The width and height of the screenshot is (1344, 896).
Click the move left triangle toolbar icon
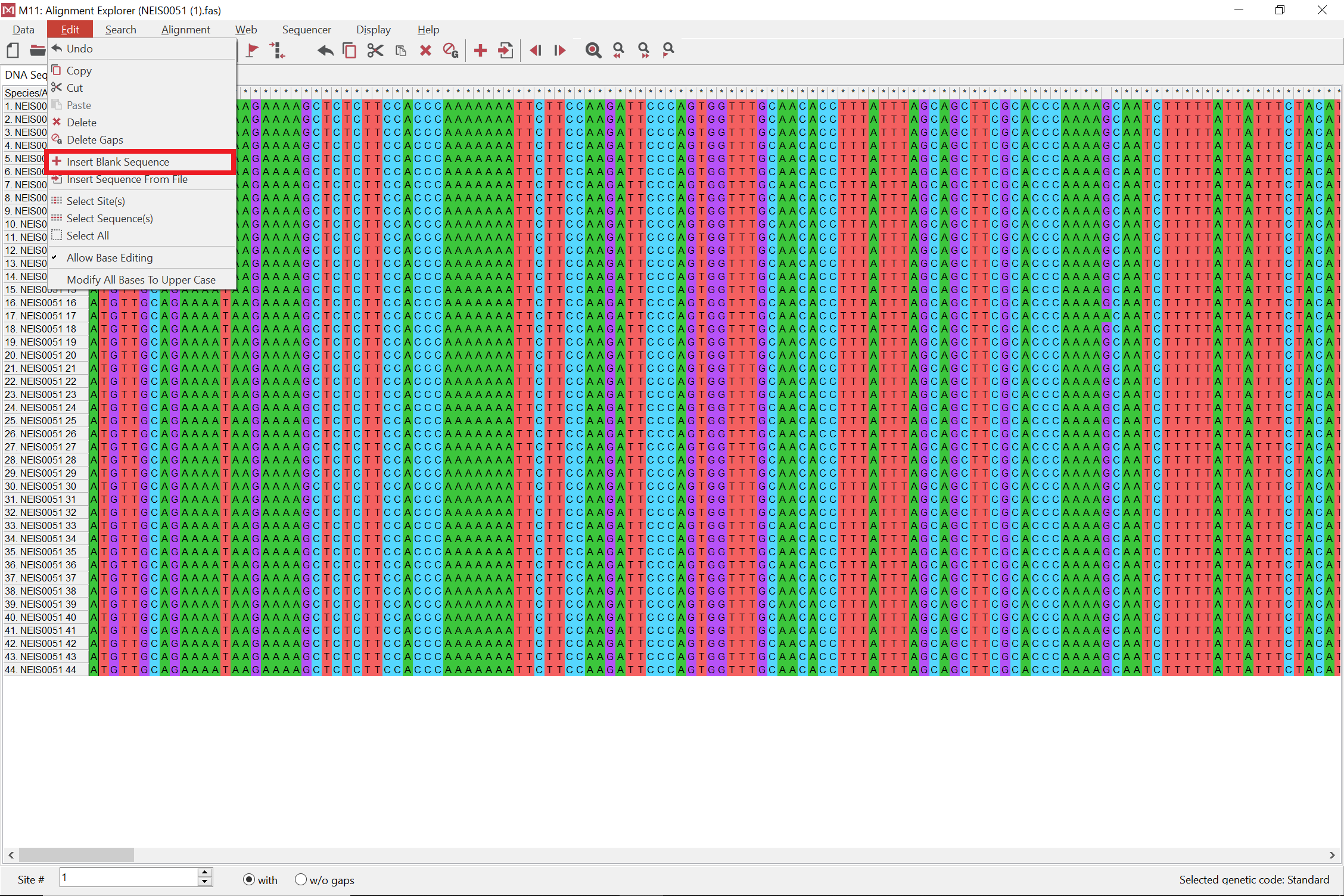coord(536,51)
